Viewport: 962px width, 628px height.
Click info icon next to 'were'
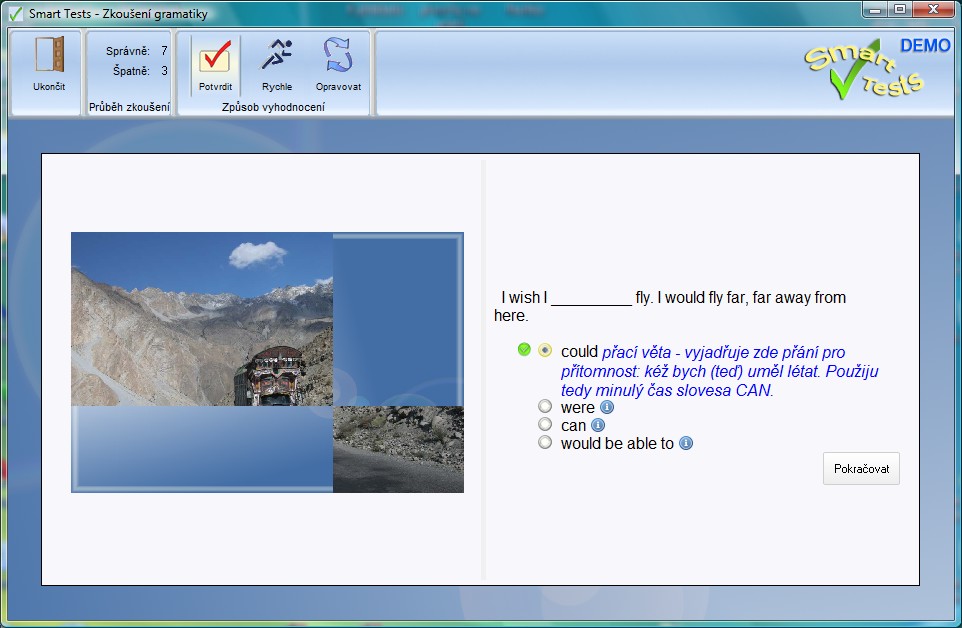pos(606,407)
